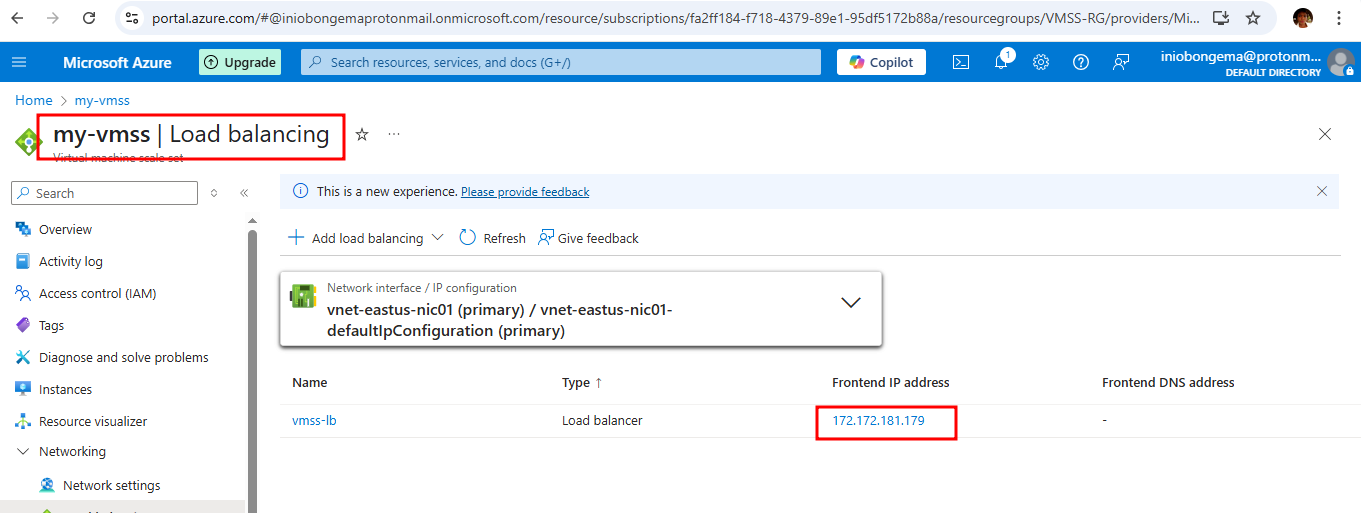Open the more options ellipsis beside title
Viewport: 1361px width, 513px height.
[x=394, y=134]
